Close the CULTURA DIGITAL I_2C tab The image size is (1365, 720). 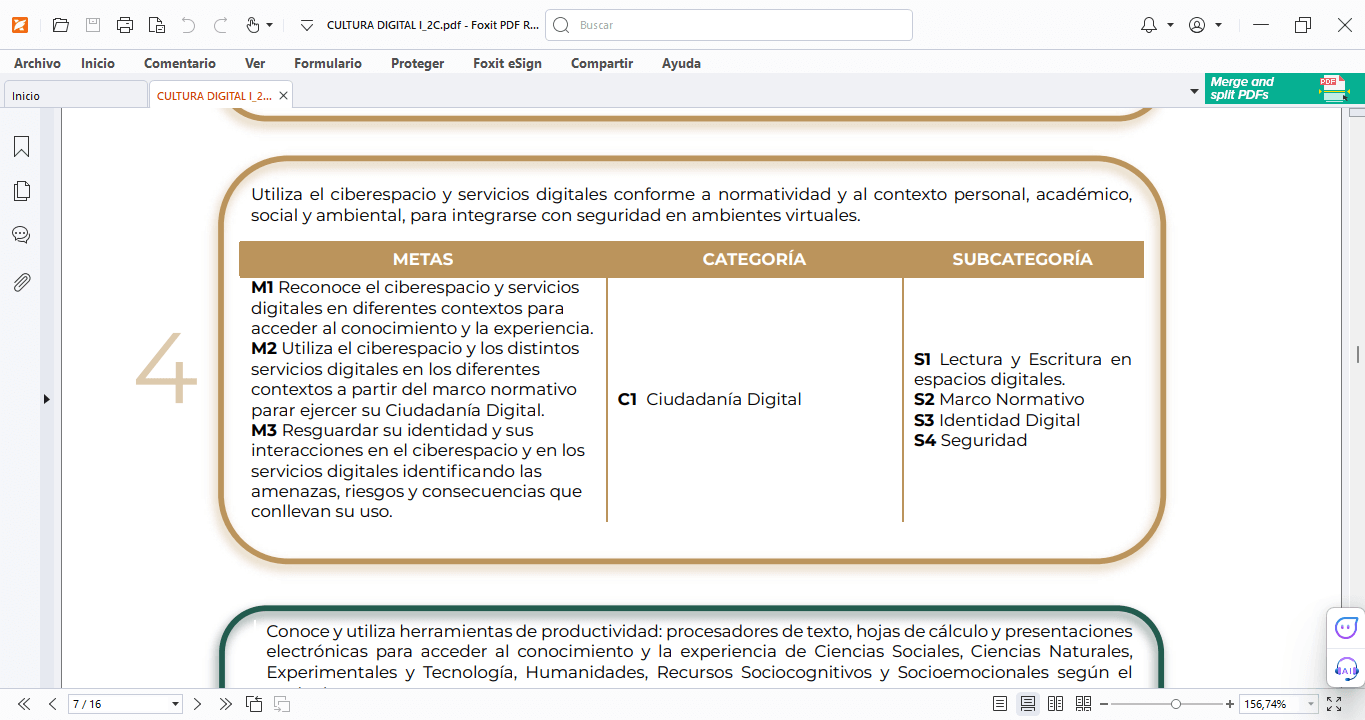(x=283, y=95)
